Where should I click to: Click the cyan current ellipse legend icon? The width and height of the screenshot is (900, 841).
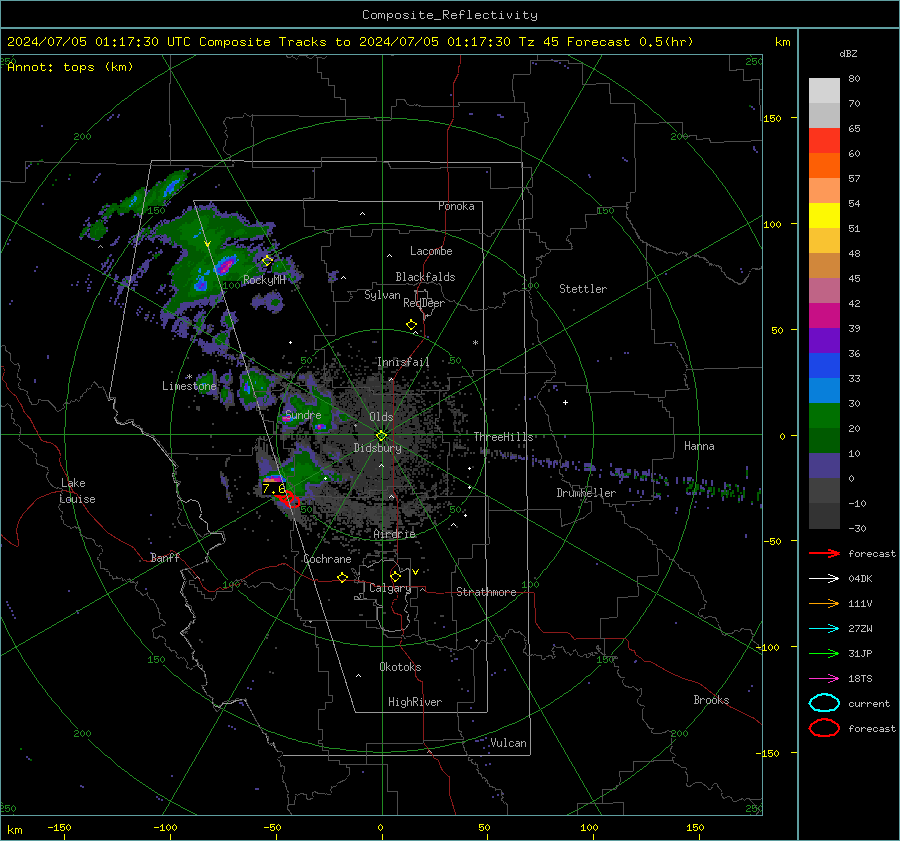(824, 703)
